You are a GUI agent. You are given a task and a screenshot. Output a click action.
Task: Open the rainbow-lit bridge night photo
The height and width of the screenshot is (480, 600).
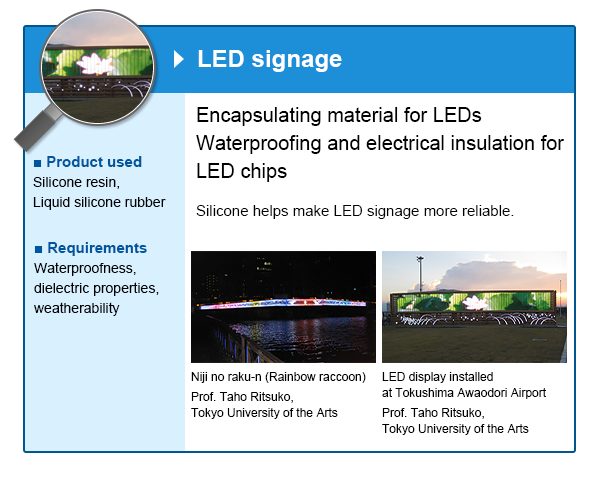point(283,306)
